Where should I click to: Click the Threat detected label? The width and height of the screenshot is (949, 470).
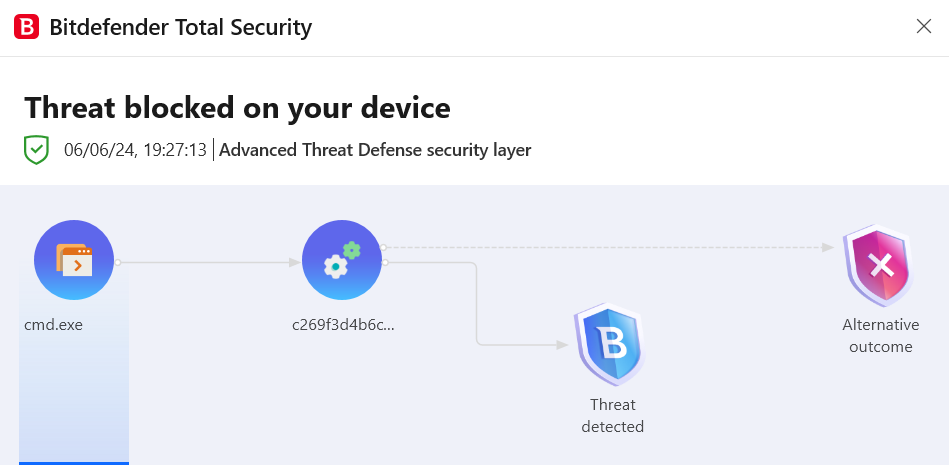pyautogui.click(x=612, y=416)
